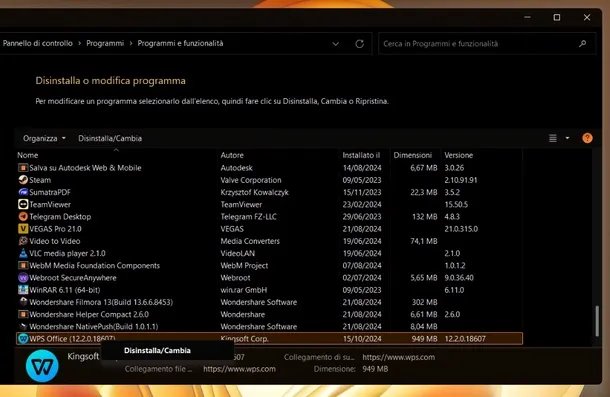Click the WPS Office row icon
The image size is (610, 397).
23,339
